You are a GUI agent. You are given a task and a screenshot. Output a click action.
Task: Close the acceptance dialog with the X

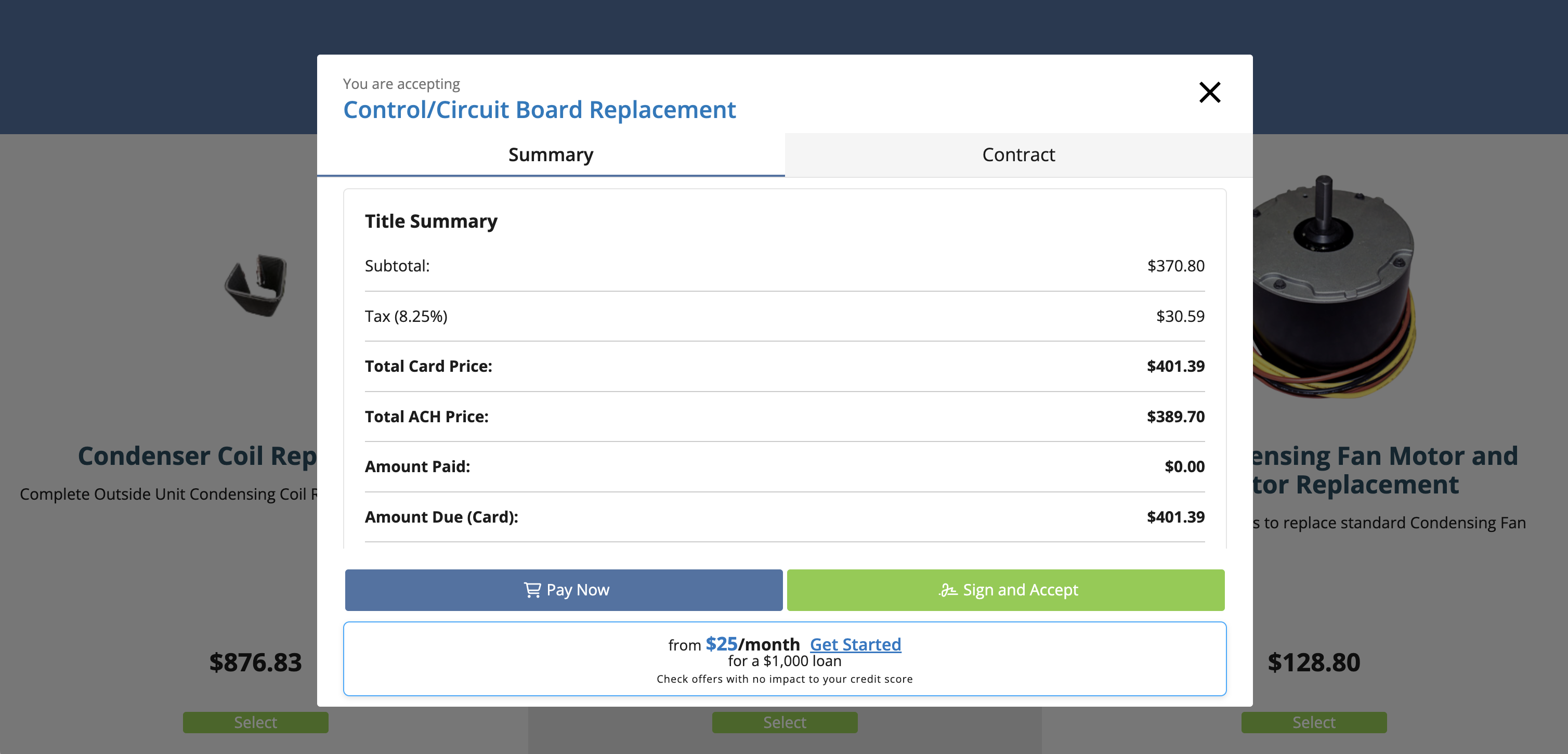point(1209,93)
